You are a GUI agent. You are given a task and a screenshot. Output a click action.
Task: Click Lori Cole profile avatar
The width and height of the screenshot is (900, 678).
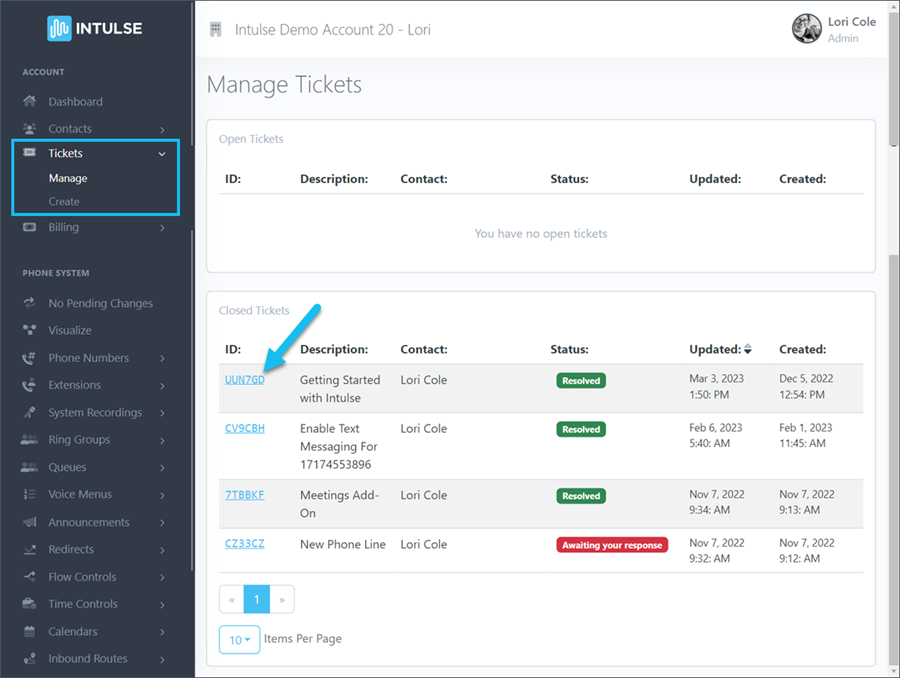coord(806,29)
